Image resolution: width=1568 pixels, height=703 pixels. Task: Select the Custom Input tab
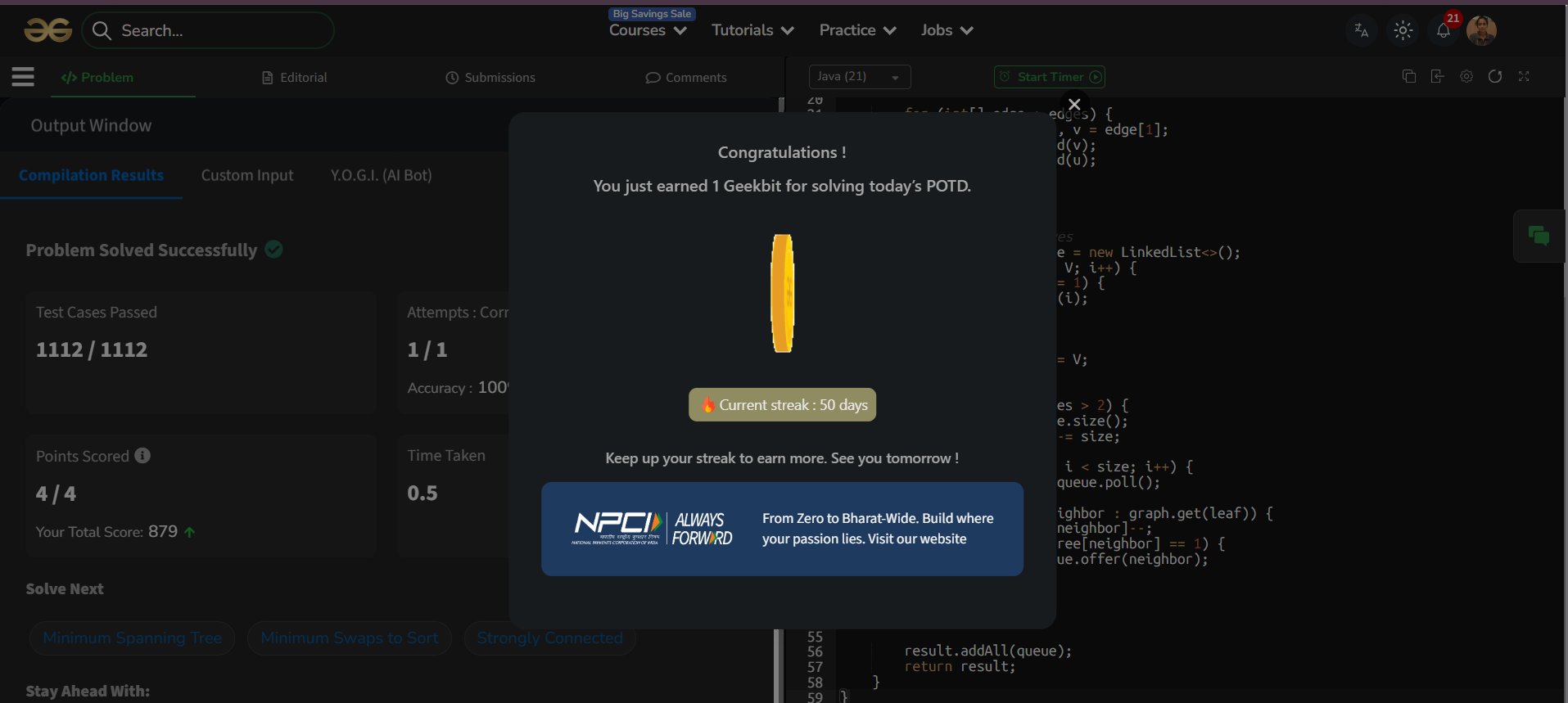tap(247, 175)
